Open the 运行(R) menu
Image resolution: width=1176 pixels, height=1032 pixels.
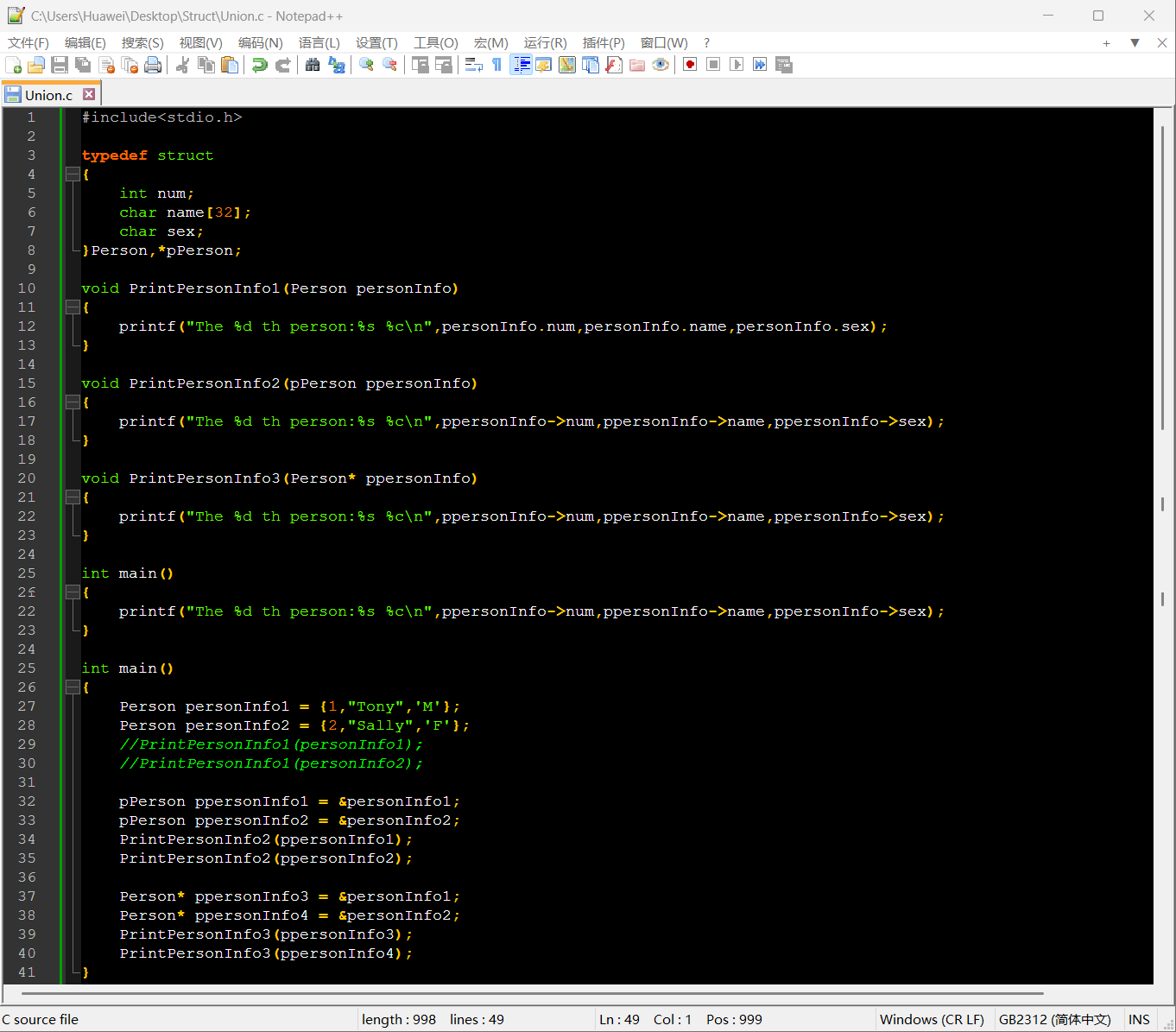click(x=546, y=43)
